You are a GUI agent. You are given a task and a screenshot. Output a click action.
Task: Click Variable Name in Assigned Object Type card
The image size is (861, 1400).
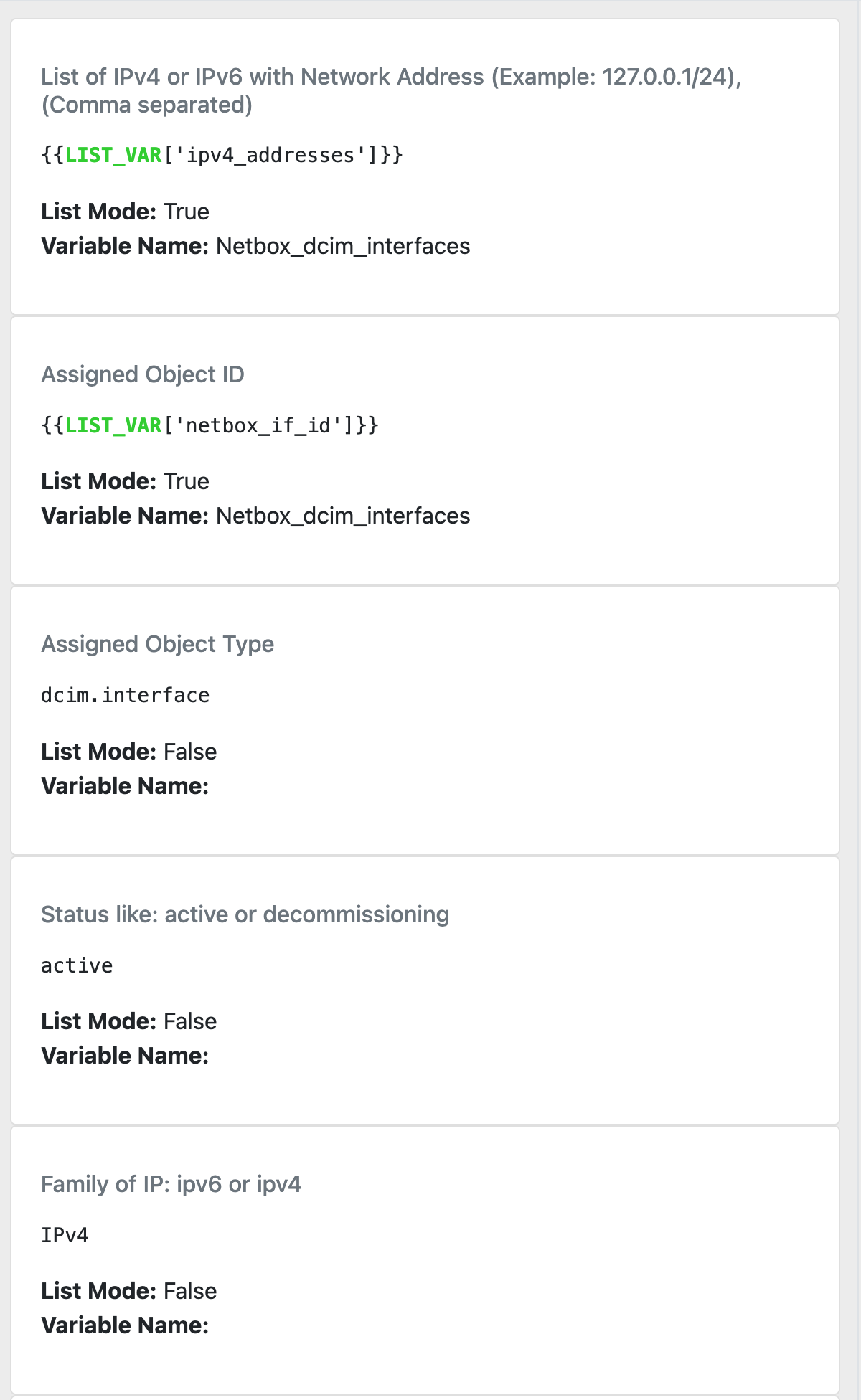[x=125, y=786]
